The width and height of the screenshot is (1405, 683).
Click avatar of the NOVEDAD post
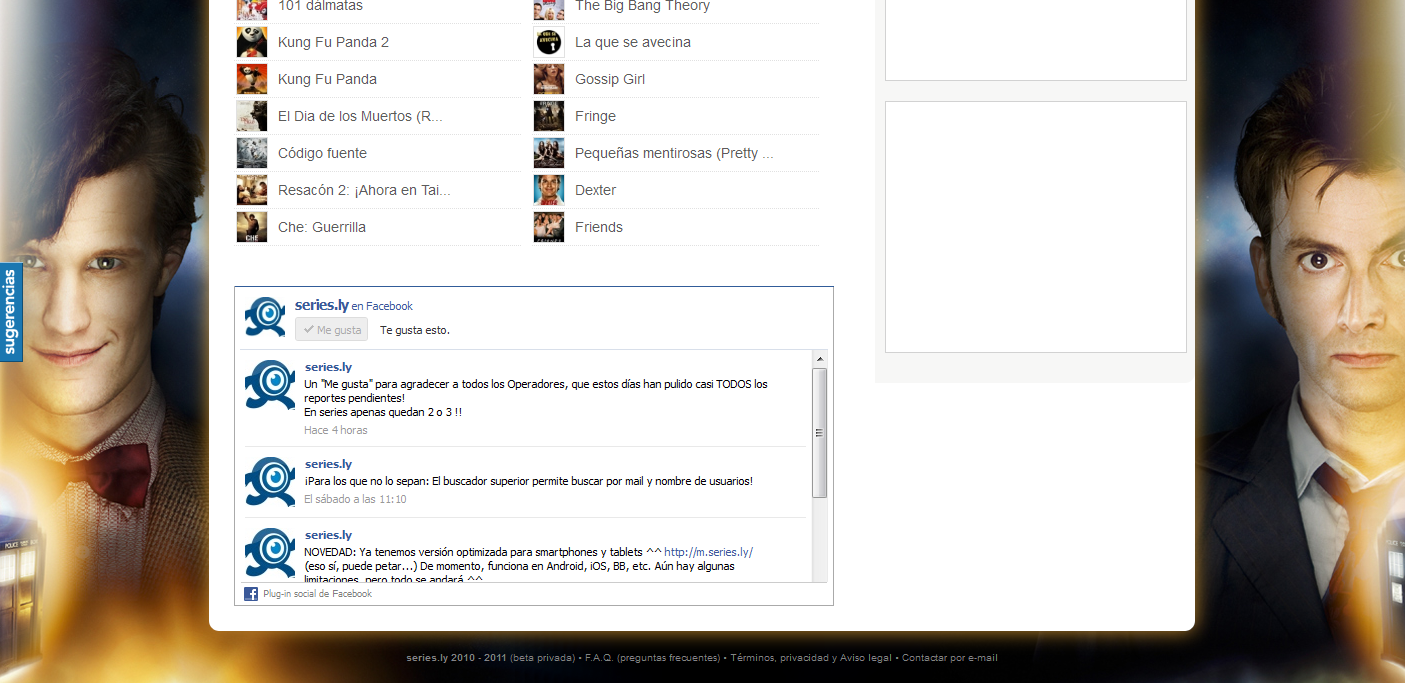click(x=270, y=553)
